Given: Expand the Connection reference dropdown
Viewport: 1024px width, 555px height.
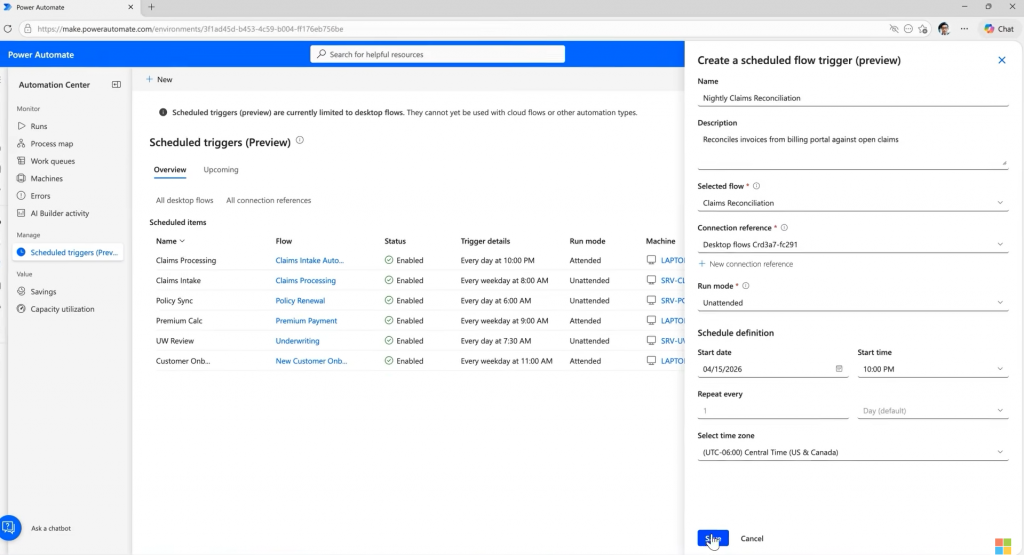Looking at the screenshot, I should click(x=999, y=244).
